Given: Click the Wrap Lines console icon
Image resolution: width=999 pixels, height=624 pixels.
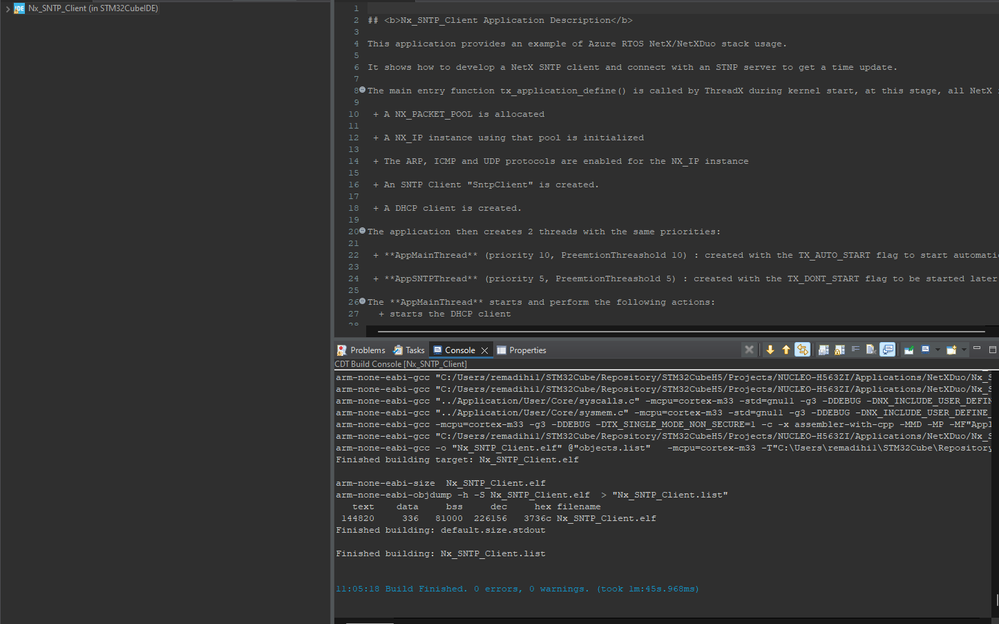Looking at the screenshot, I should (856, 349).
